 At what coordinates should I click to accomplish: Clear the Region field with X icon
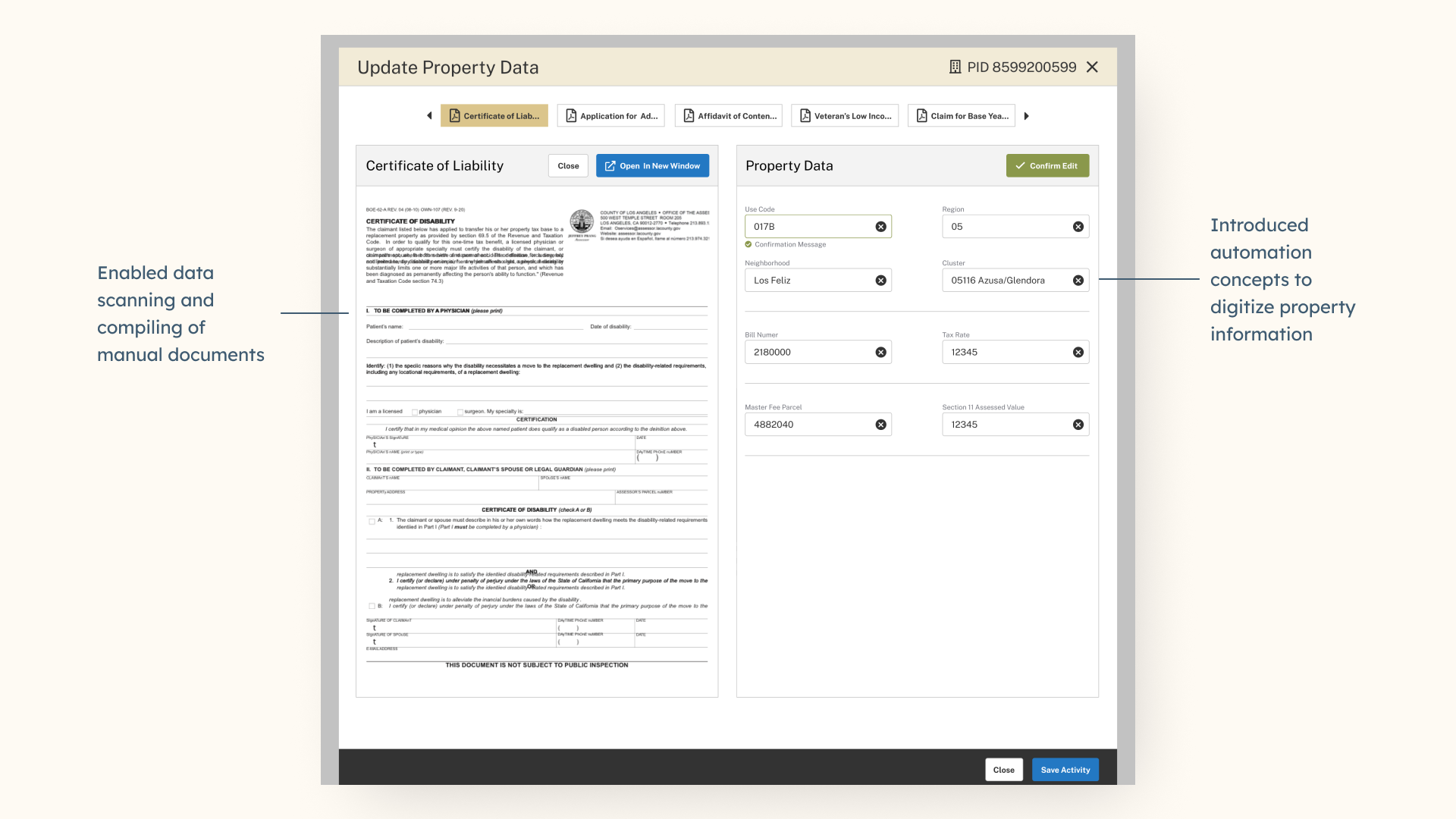1078,227
